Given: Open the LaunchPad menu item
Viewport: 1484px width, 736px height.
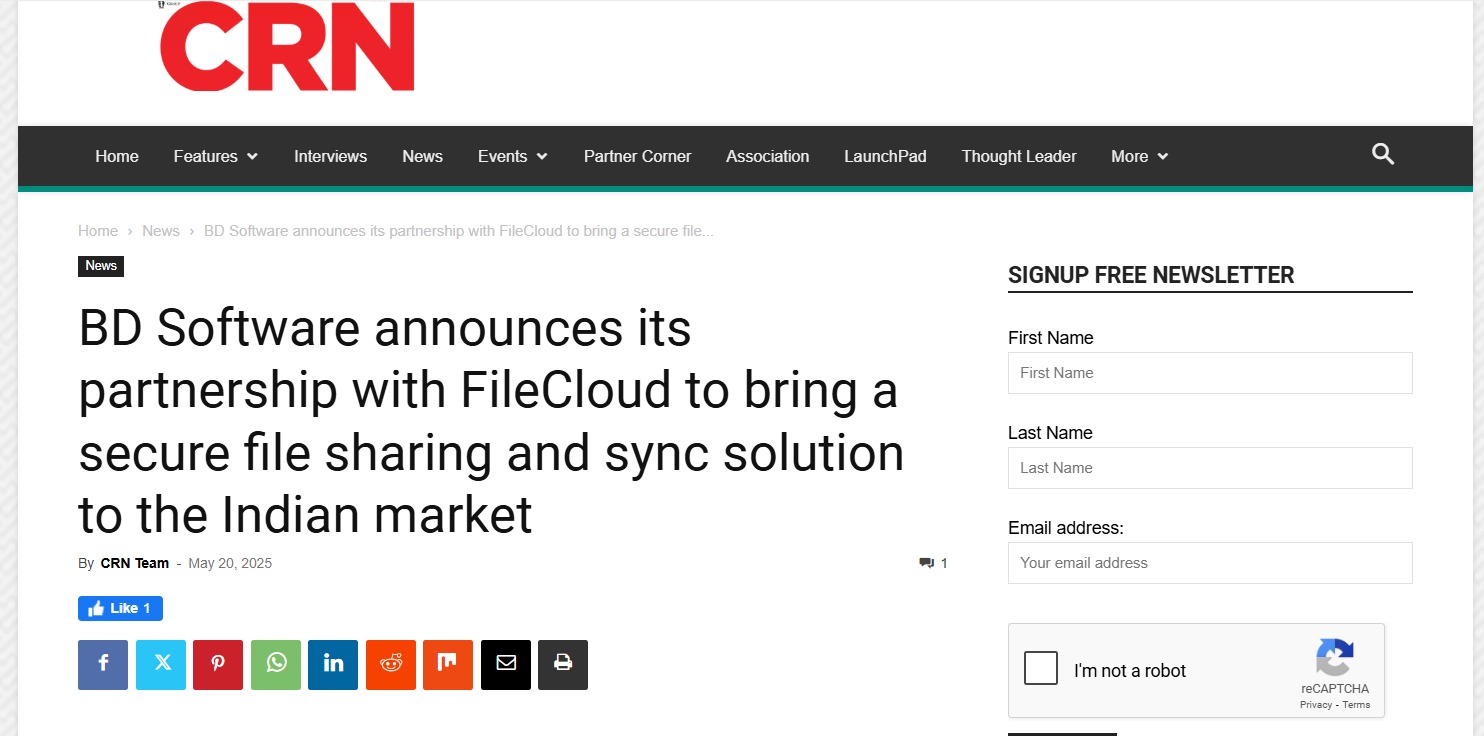Looking at the screenshot, I should (x=885, y=156).
